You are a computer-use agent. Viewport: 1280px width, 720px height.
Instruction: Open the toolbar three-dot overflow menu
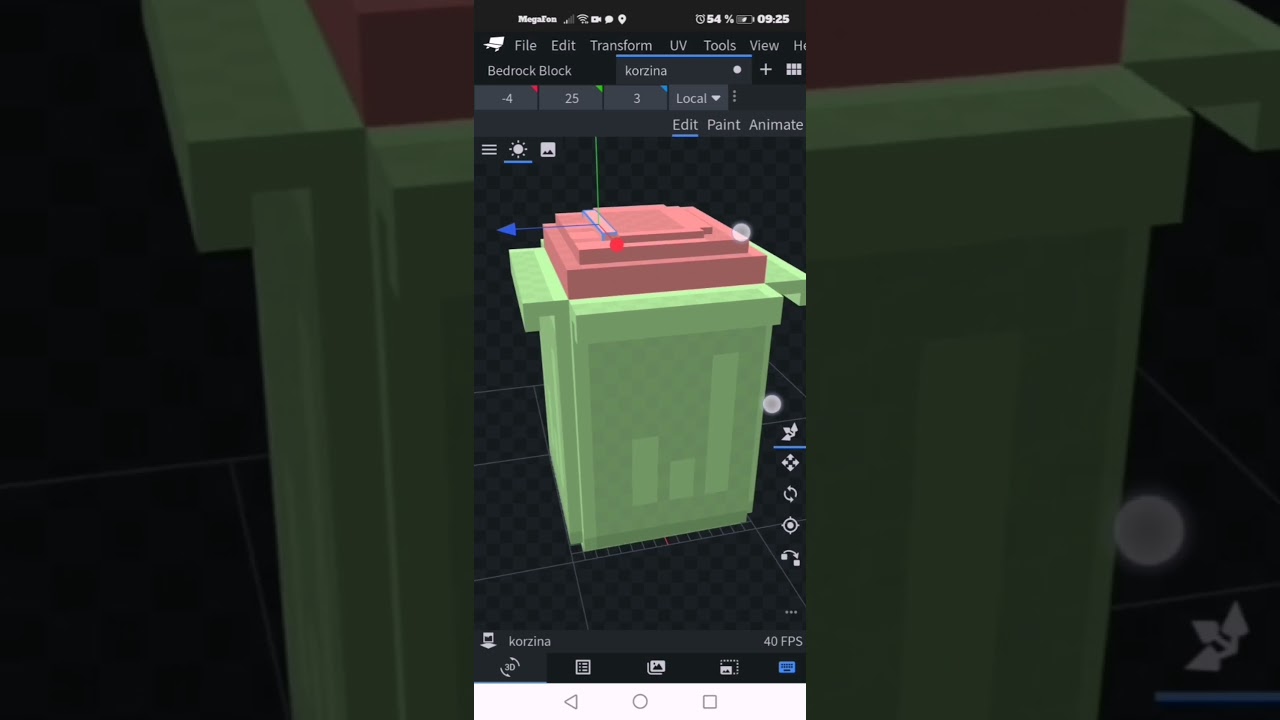[x=734, y=97]
